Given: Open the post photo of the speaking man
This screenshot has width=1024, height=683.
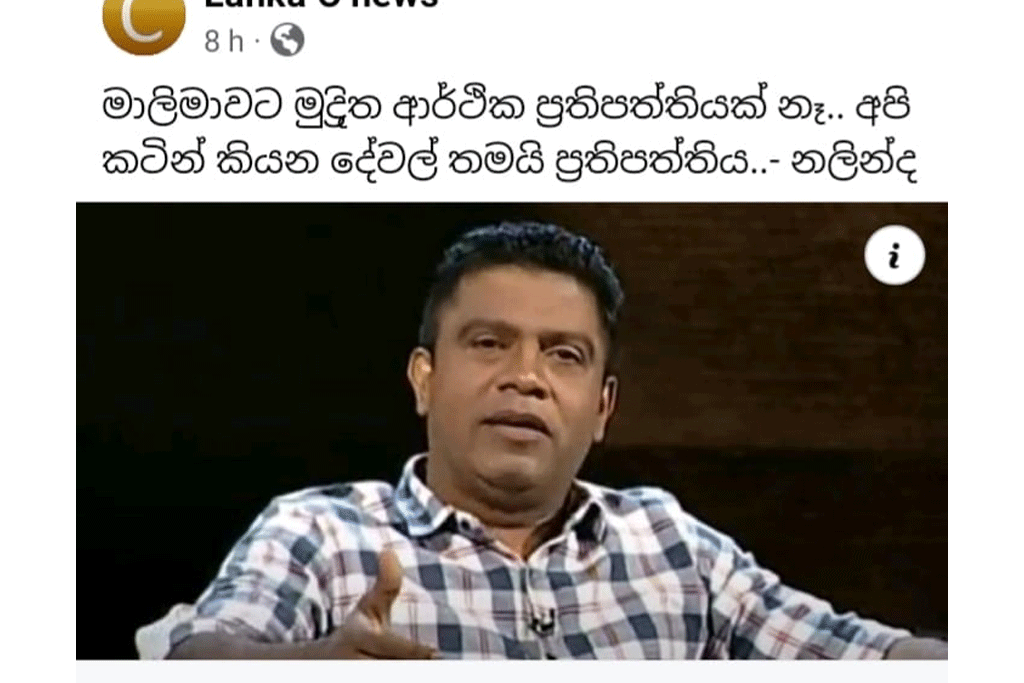Looking at the screenshot, I should tap(511, 430).
